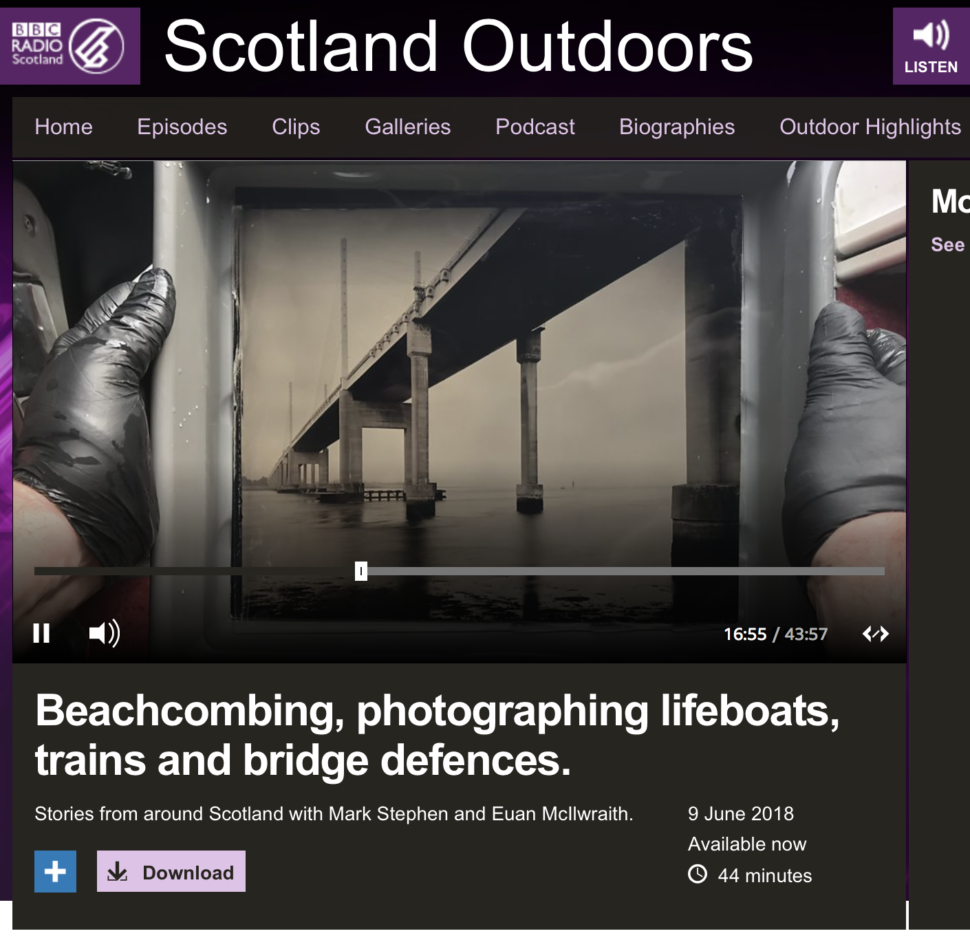Open Outdoor Highlights tab
970x940 pixels.
(869, 127)
